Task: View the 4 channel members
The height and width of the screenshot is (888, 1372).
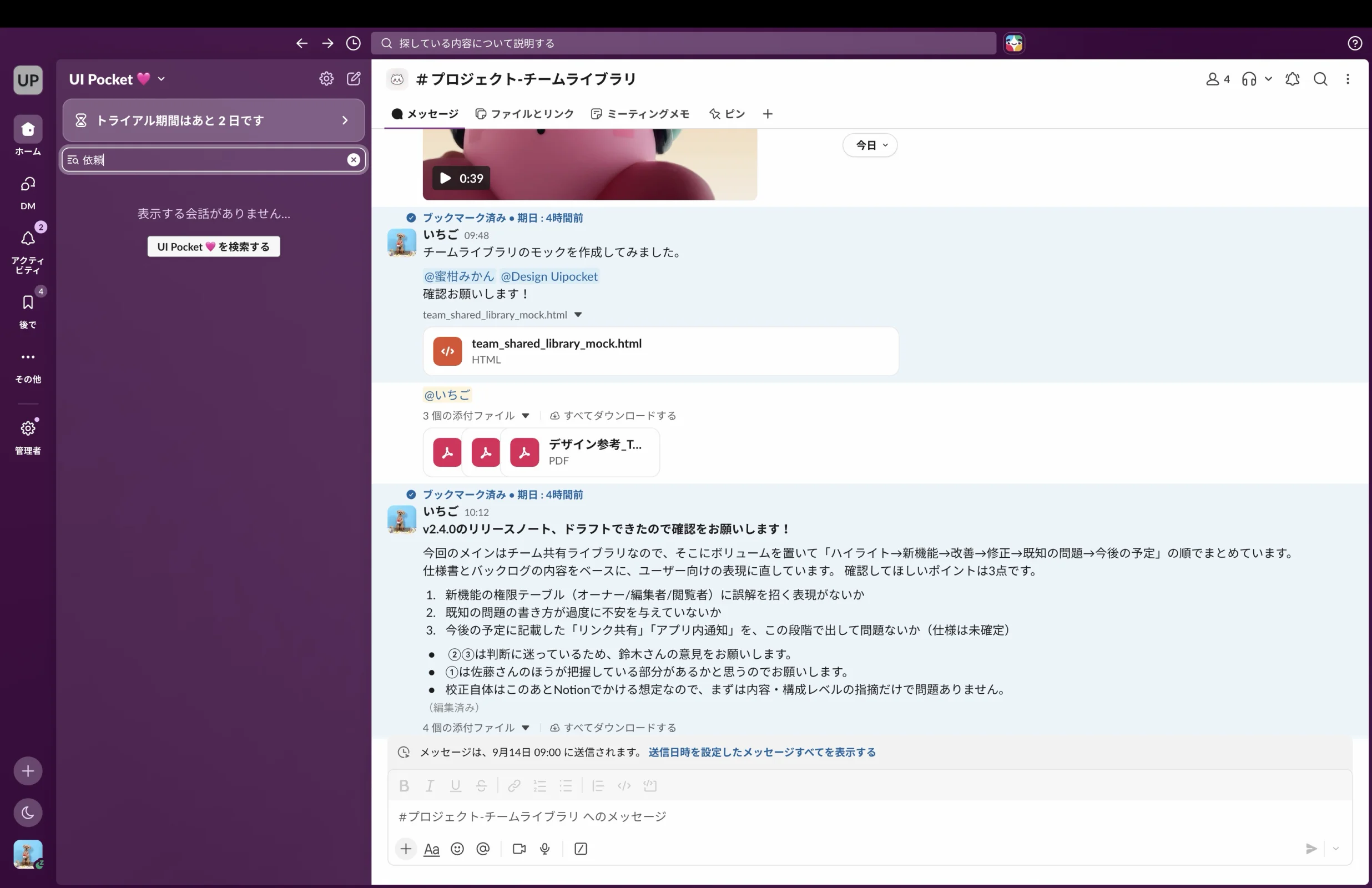Action: tap(1218, 79)
